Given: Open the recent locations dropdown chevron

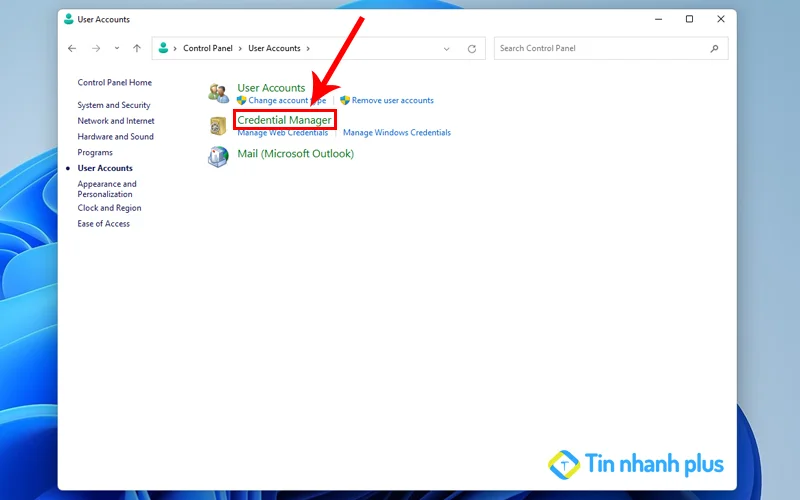Looking at the screenshot, I should coord(117,48).
